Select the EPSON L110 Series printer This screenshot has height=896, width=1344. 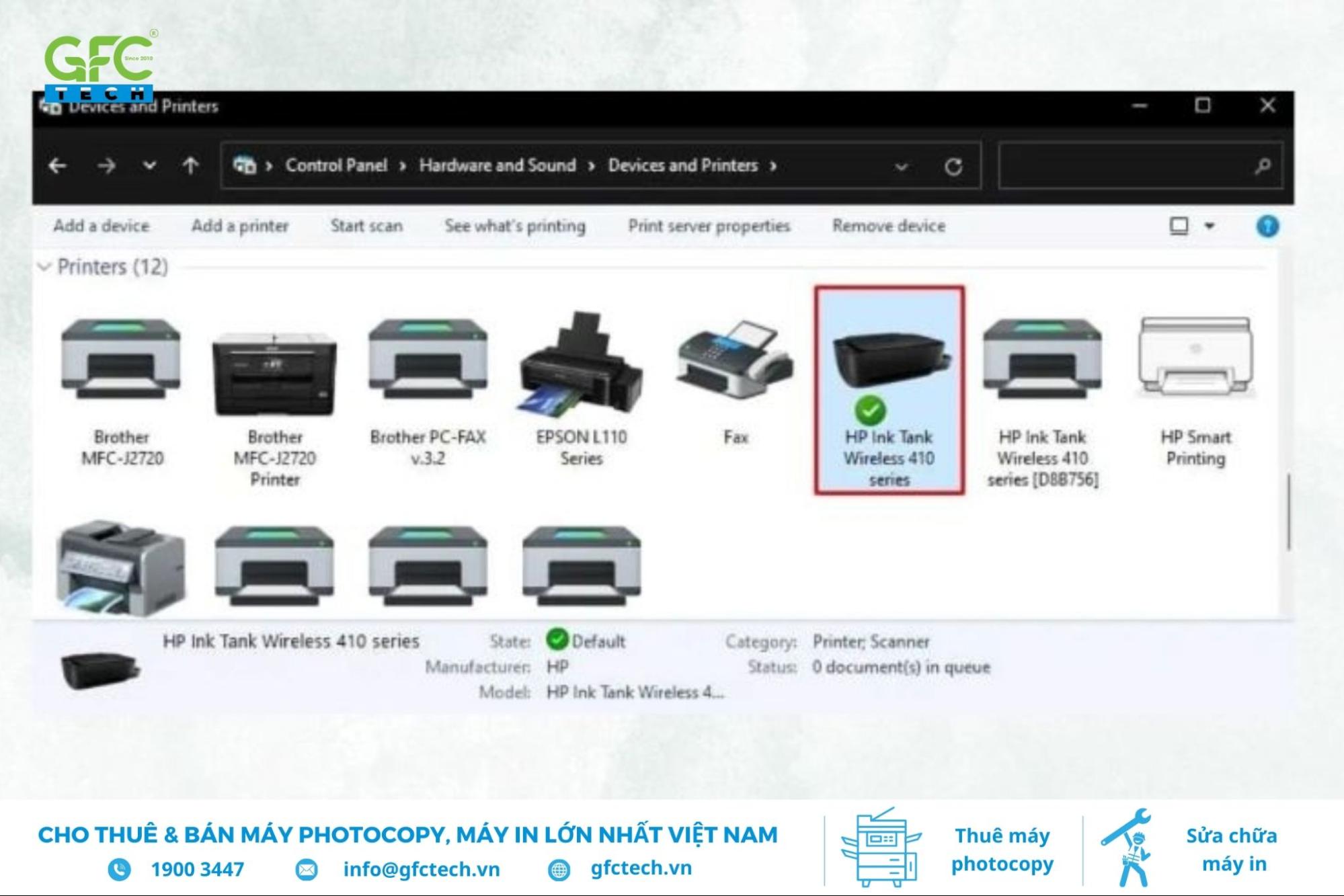click(582, 390)
